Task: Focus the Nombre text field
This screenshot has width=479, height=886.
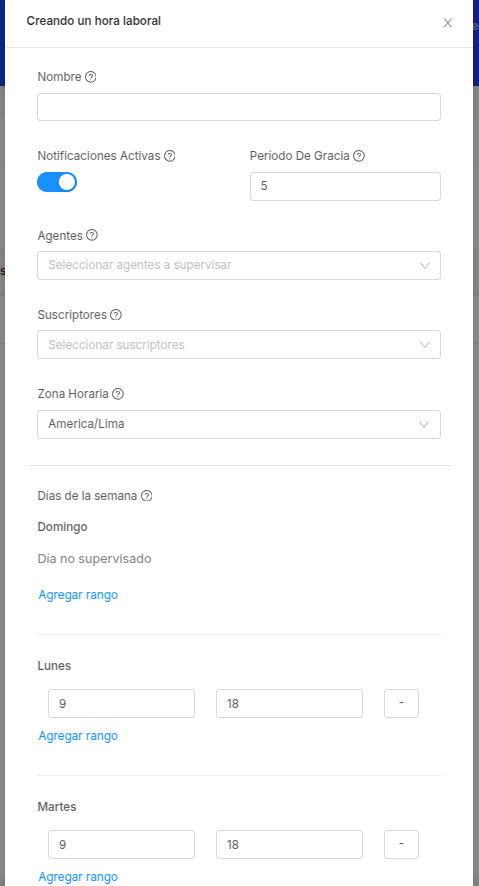Action: pyautogui.click(x=239, y=107)
